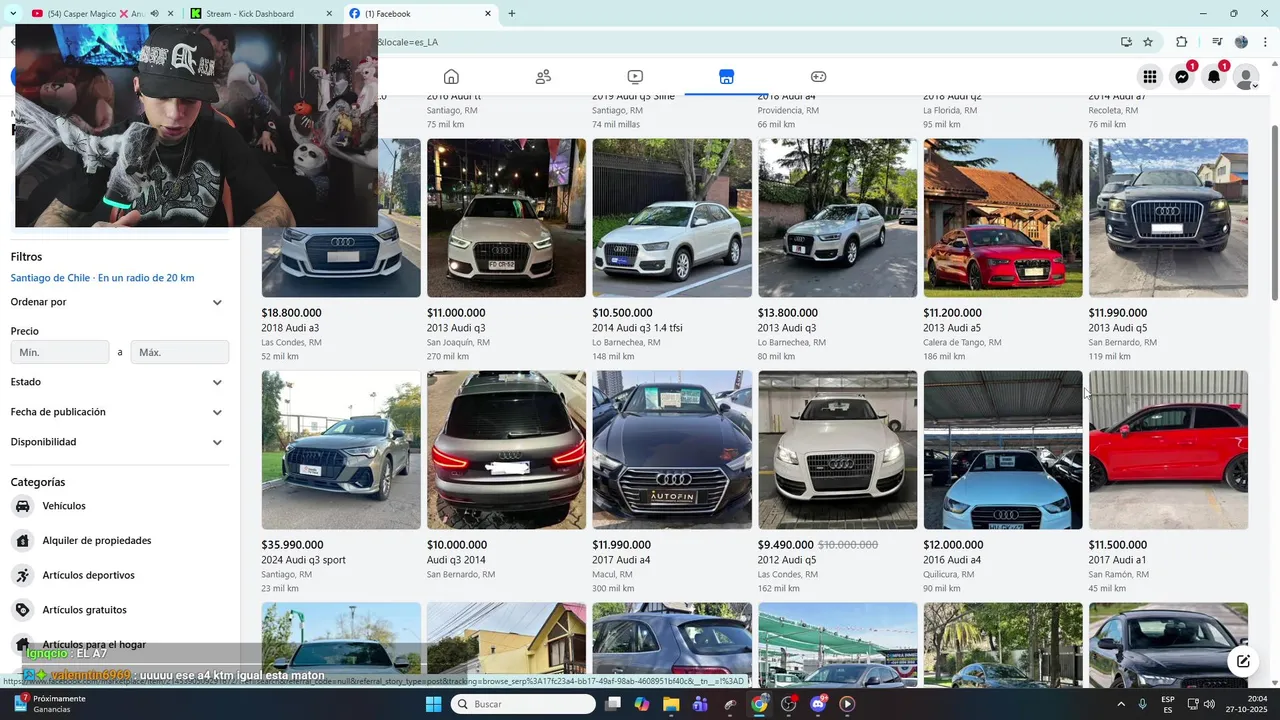Open the red 2013 Audi a5 photo
This screenshot has width=1280, height=720.
(1003, 218)
